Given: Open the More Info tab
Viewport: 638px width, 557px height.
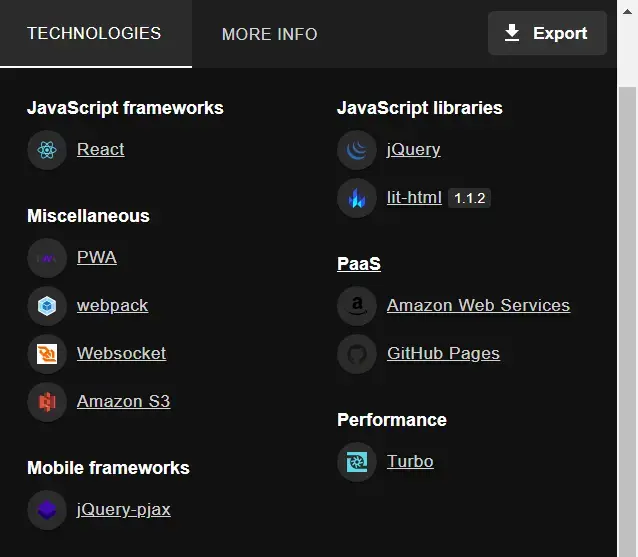Looking at the screenshot, I should 269,34.
